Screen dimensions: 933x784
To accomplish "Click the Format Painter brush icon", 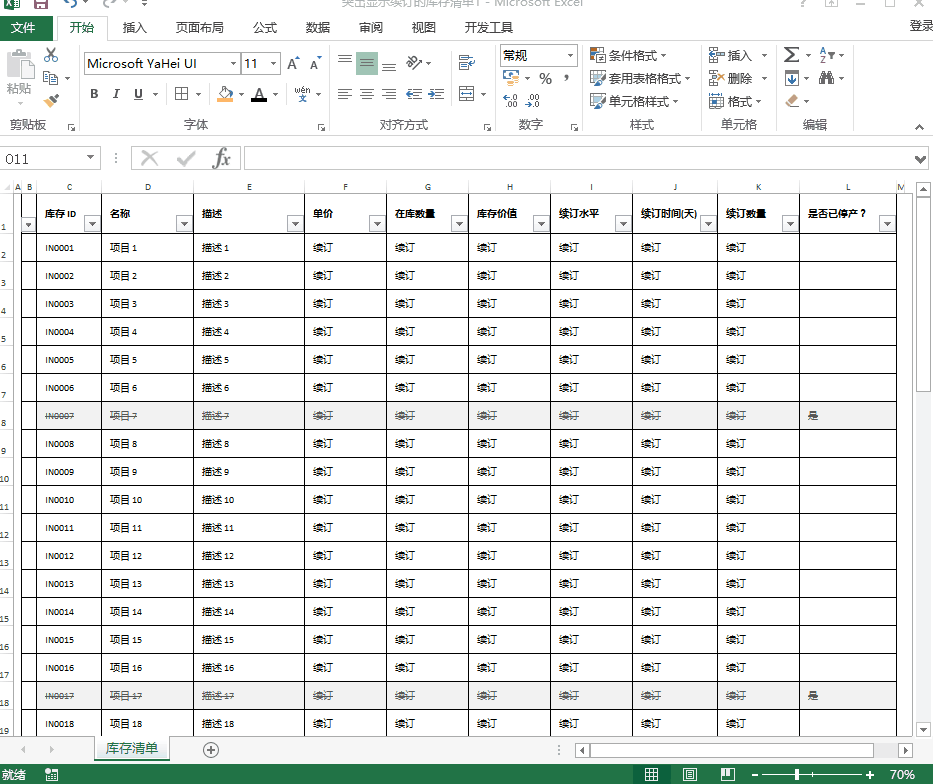I will tap(51, 101).
